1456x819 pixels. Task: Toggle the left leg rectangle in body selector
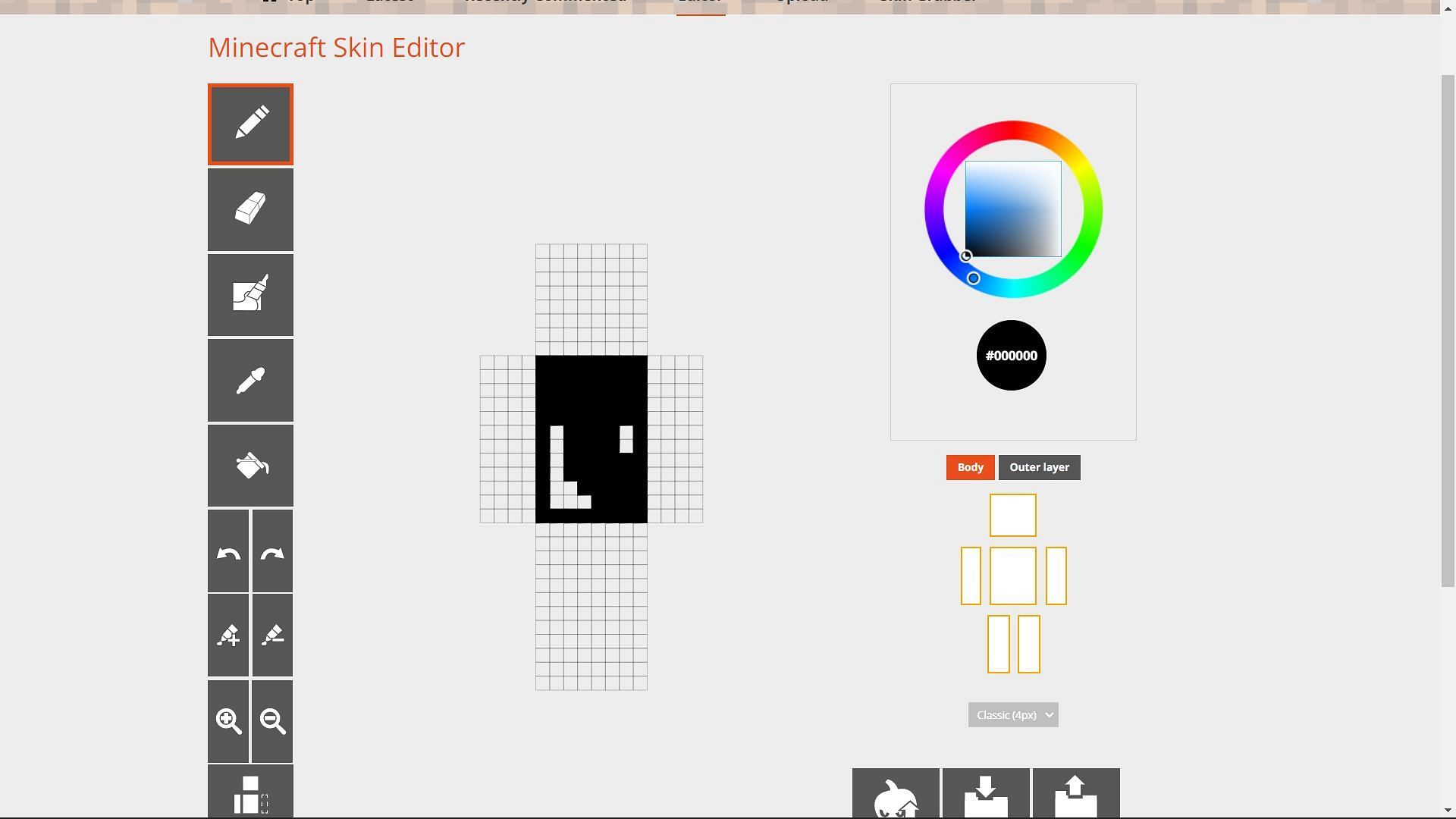(999, 645)
